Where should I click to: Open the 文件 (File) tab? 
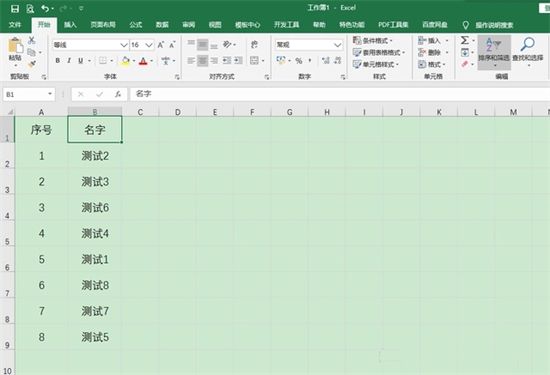click(x=15, y=25)
